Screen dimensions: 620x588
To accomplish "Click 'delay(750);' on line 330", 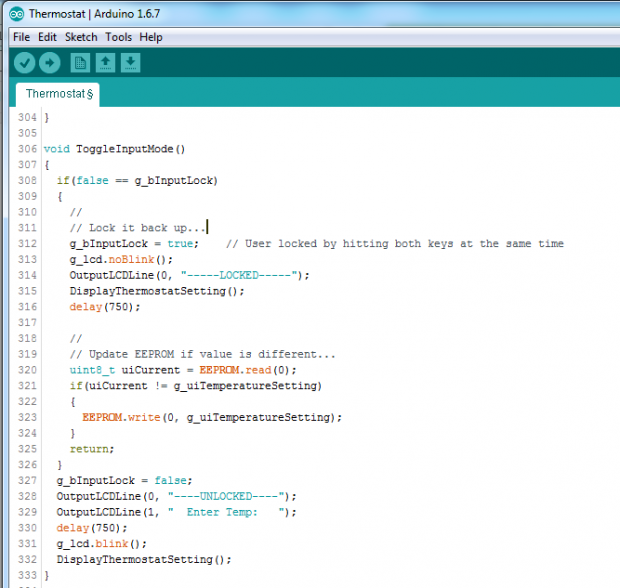I will pyautogui.click(x=92, y=528).
